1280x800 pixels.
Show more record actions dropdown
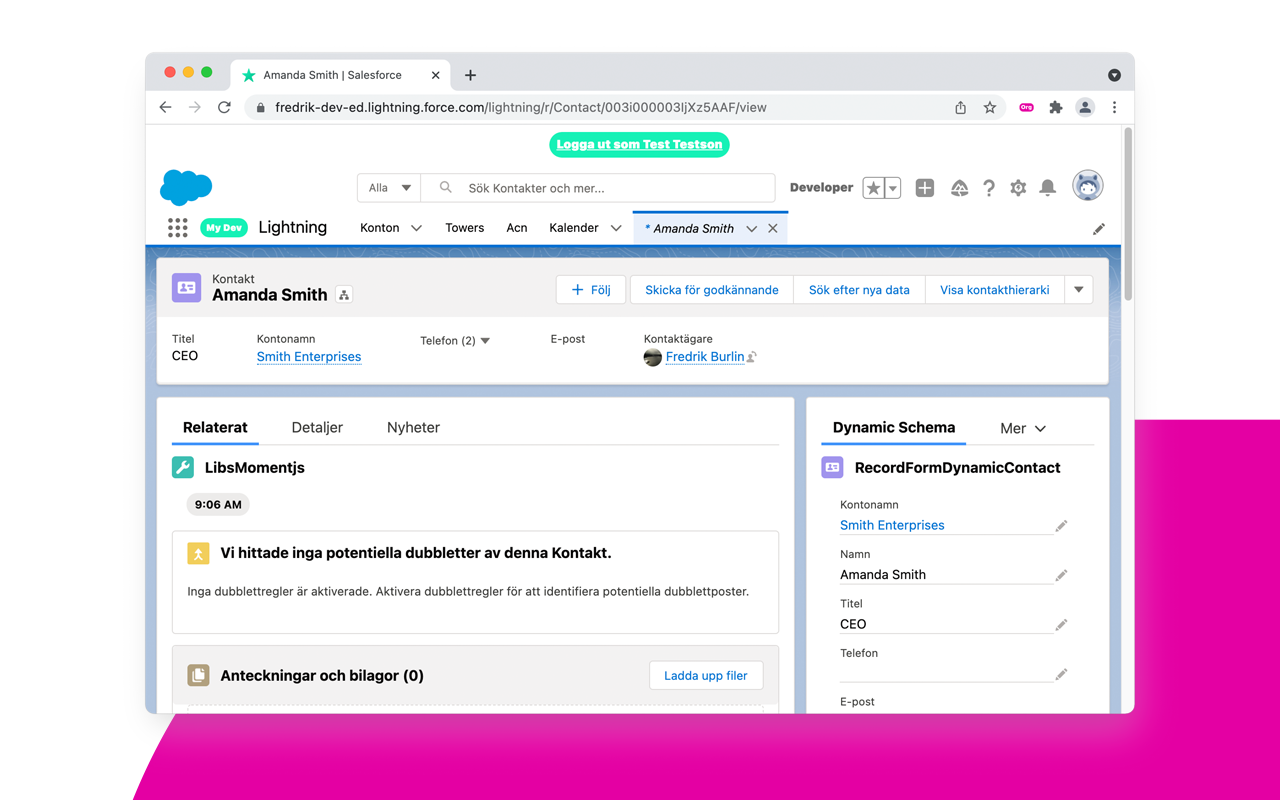pos(1079,290)
